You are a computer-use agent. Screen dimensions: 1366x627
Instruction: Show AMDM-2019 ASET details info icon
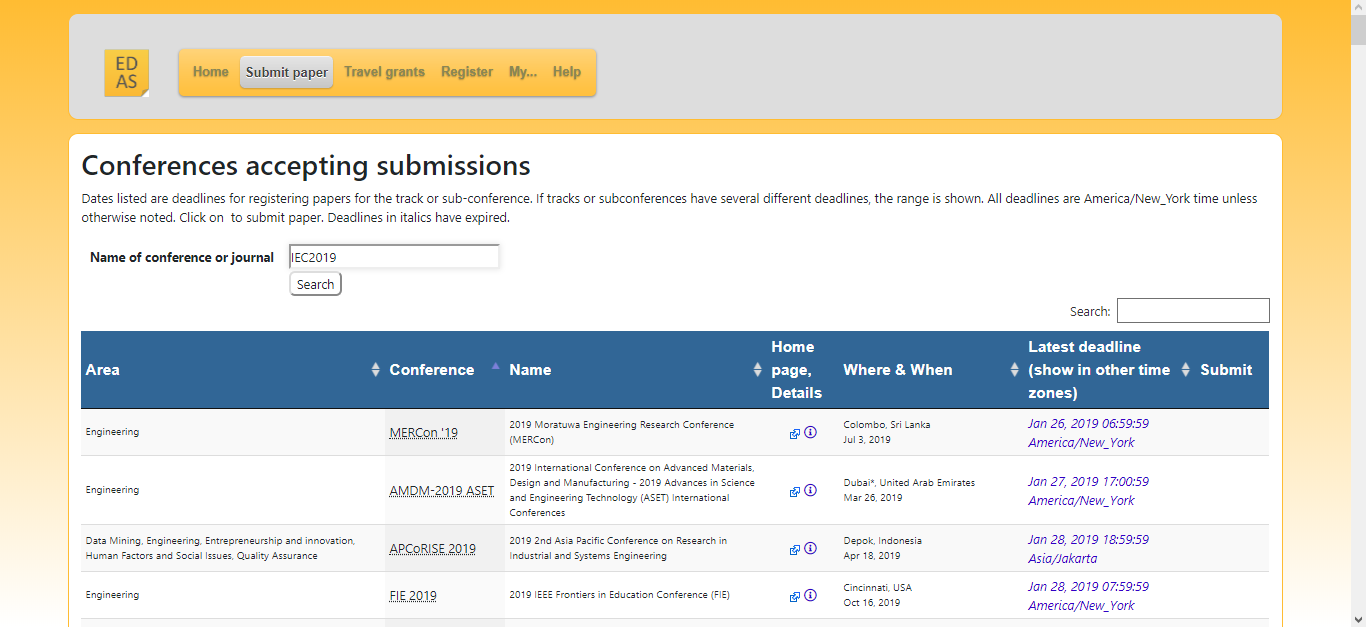[x=810, y=490]
